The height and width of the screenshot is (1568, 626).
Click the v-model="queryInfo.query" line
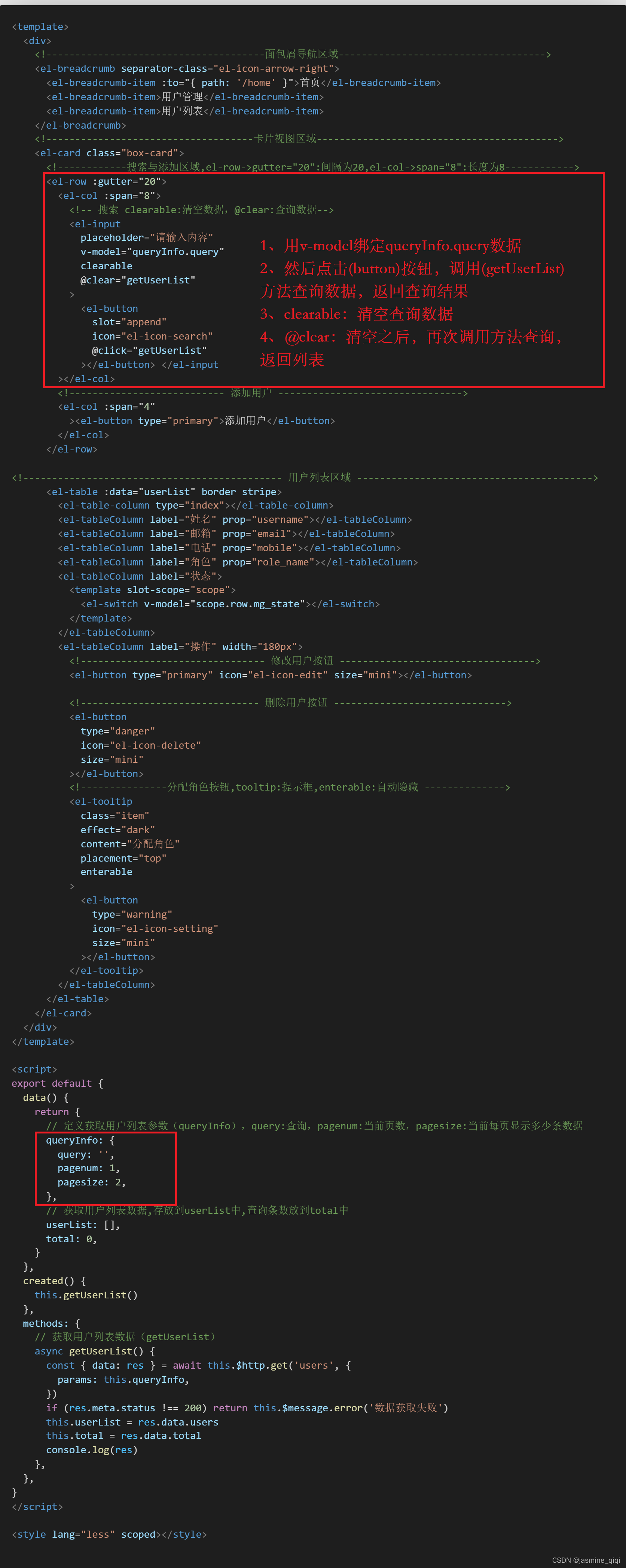coord(152,252)
